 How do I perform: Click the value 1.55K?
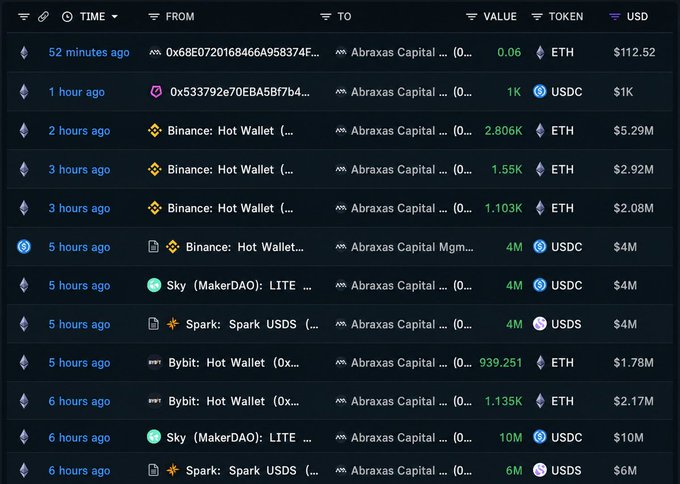[x=507, y=170]
